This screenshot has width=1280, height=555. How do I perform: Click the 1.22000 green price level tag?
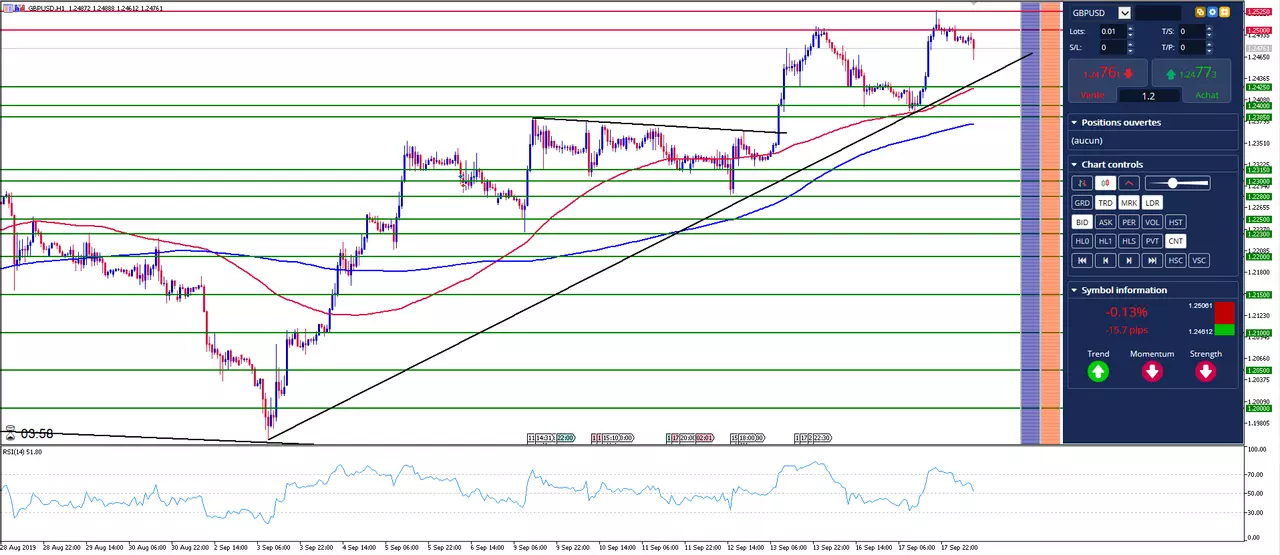coord(1258,257)
